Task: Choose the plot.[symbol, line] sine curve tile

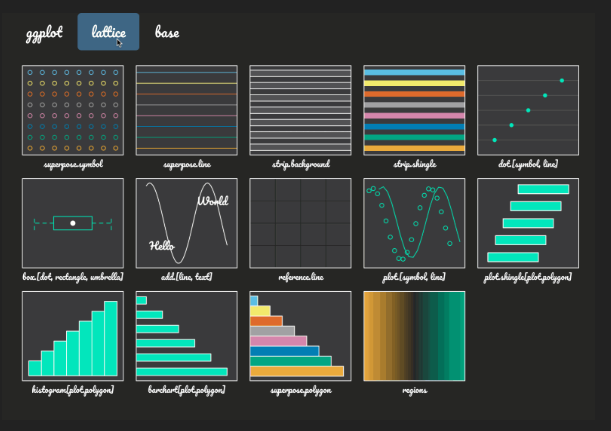Action: pyautogui.click(x=414, y=223)
